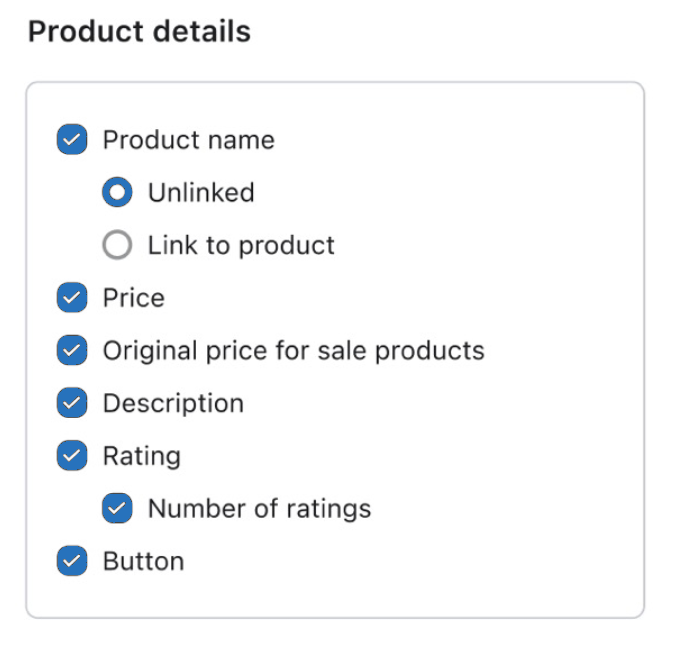
Task: Deselect the Button checkbox
Action: (x=71, y=562)
